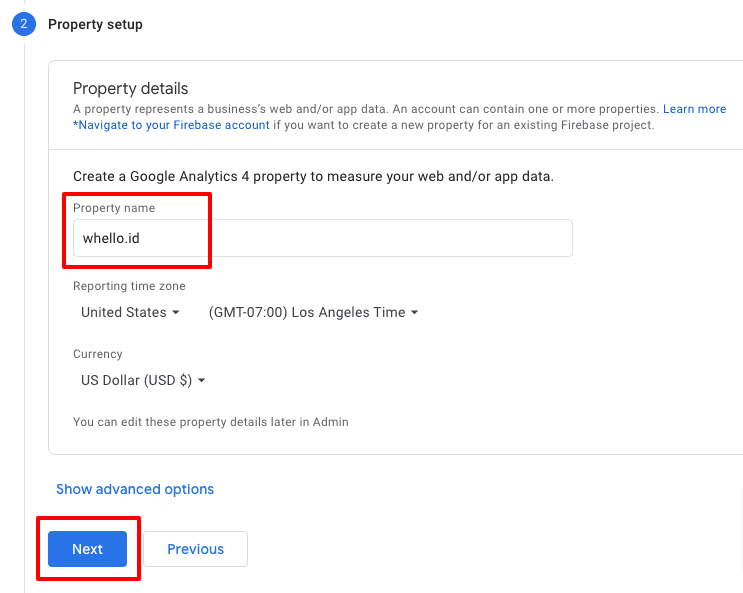Click the Next button
The height and width of the screenshot is (593, 743).
87,549
